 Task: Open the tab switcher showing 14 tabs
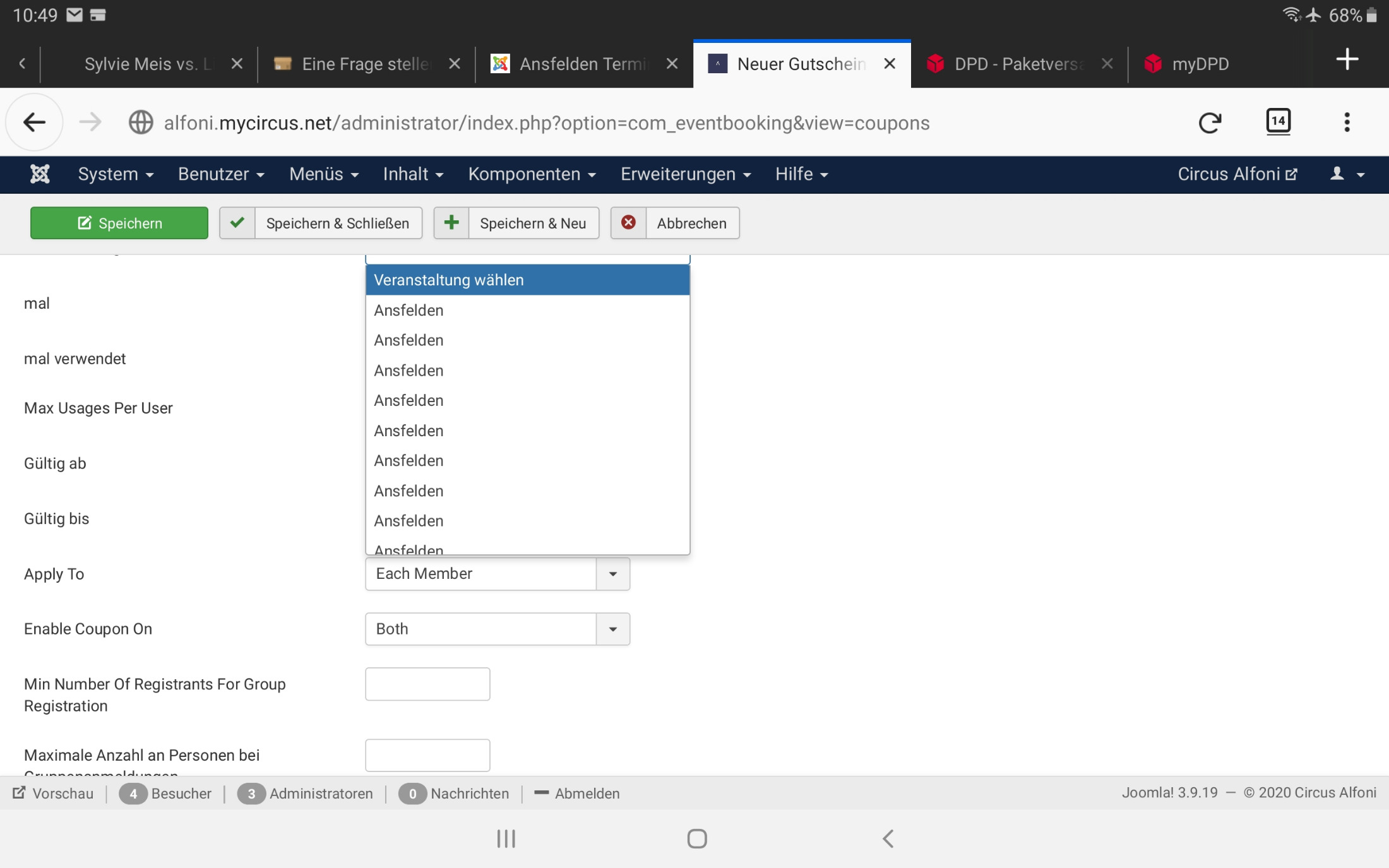point(1278,121)
